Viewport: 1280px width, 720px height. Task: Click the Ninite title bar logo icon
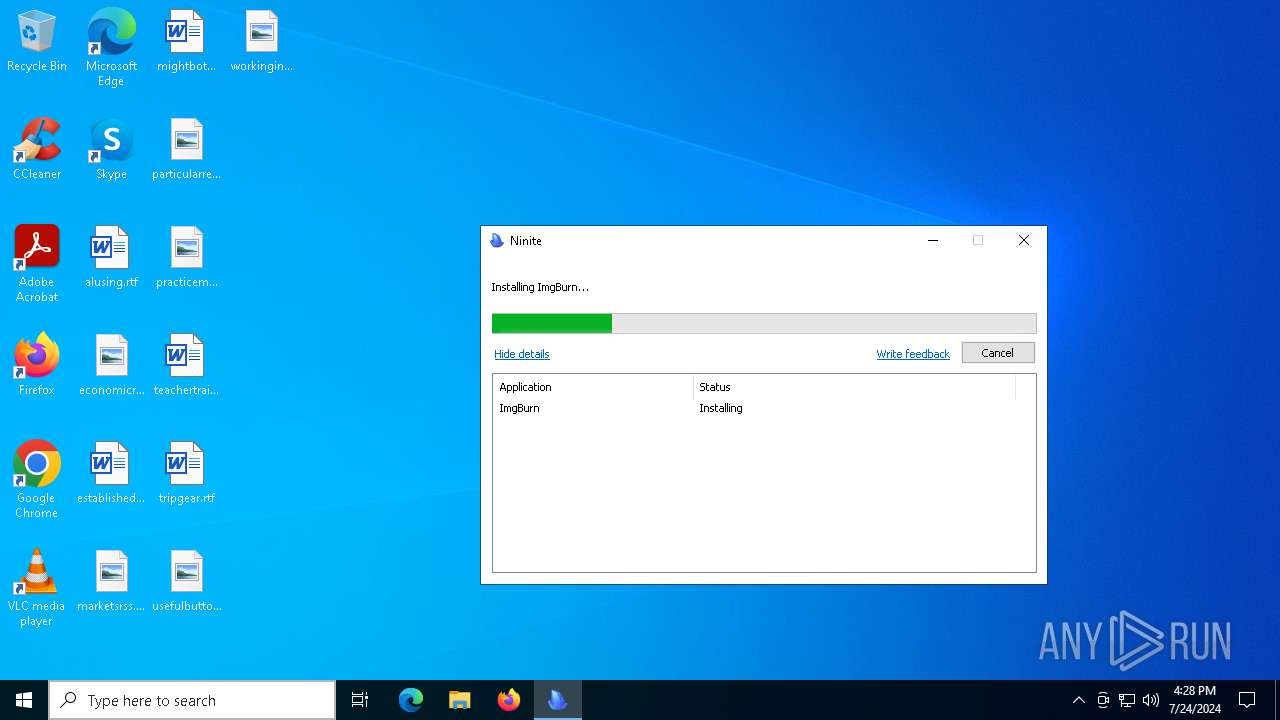coord(497,241)
